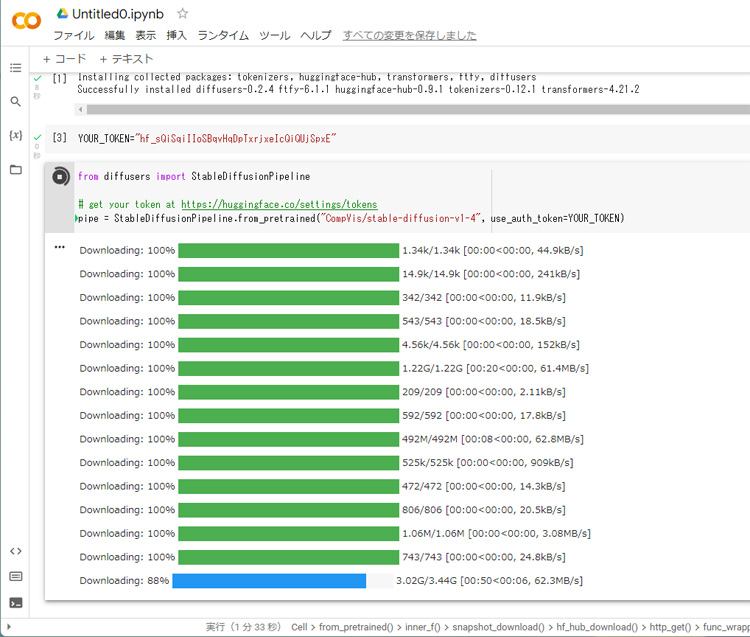
Task: Click the Successfully installed diffusers output line
Action: [358, 89]
